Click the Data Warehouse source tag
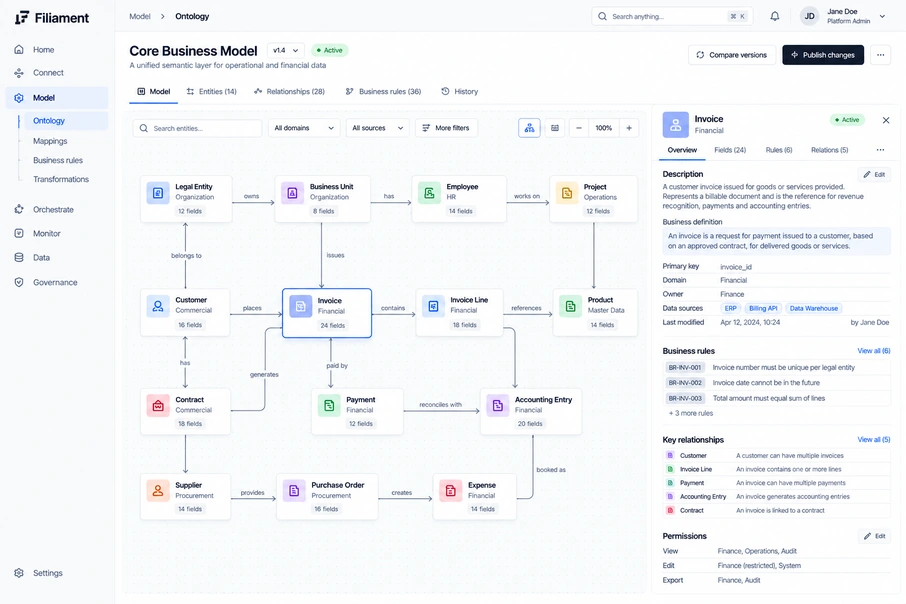906x604 pixels. pyautogui.click(x=814, y=308)
